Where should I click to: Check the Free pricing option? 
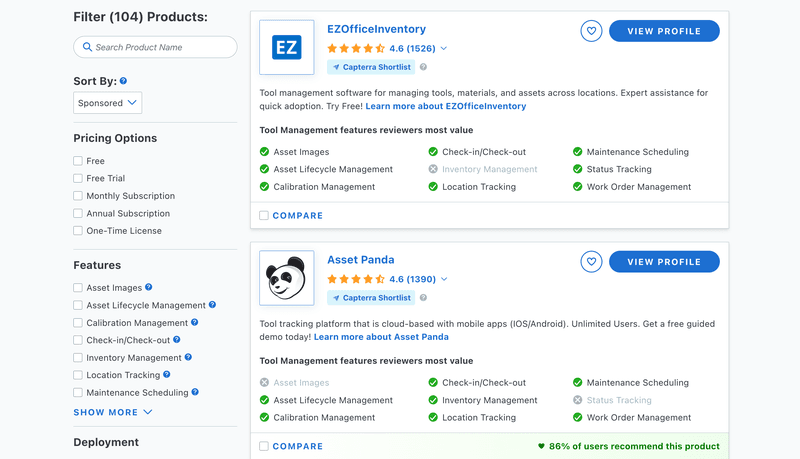pos(78,161)
